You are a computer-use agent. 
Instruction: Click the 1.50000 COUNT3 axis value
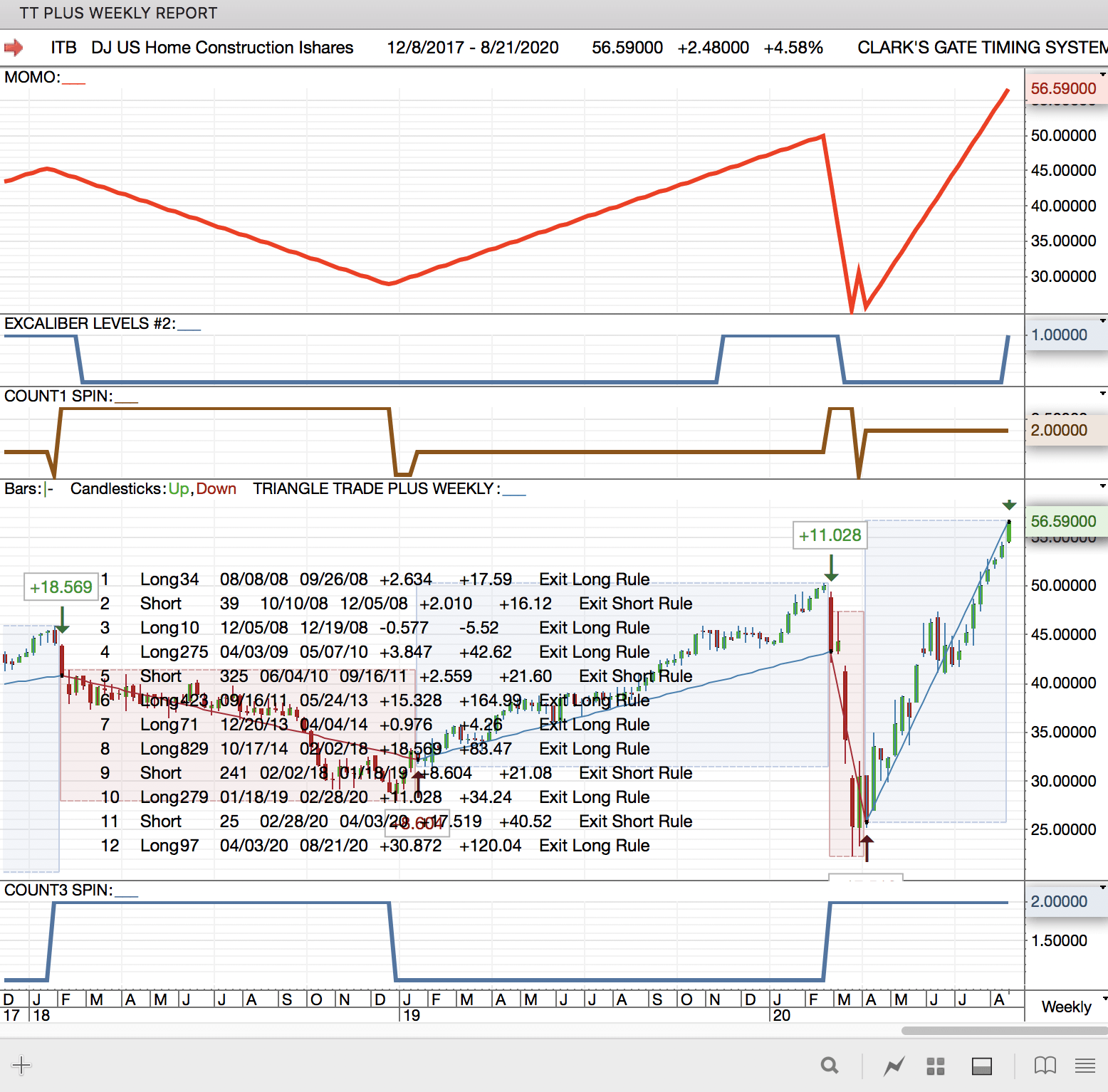point(1060,940)
